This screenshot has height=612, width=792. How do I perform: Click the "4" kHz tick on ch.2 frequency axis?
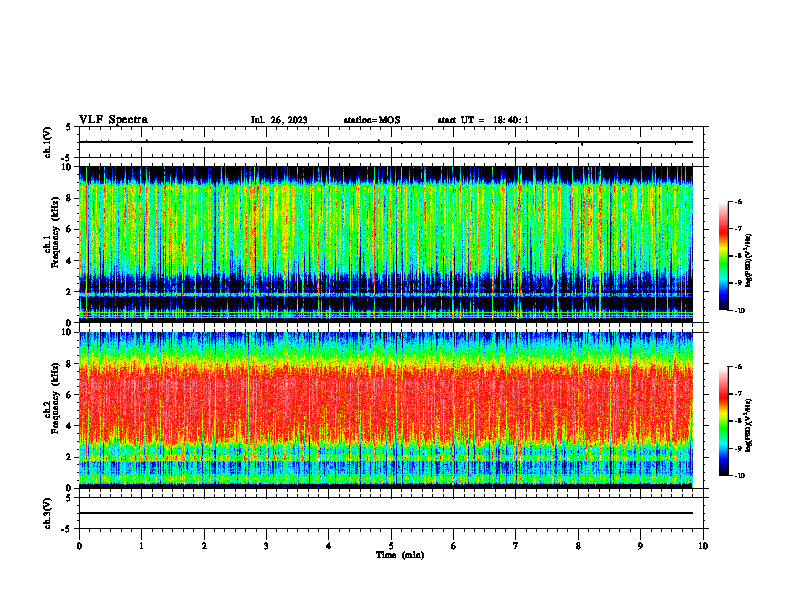click(x=70, y=426)
